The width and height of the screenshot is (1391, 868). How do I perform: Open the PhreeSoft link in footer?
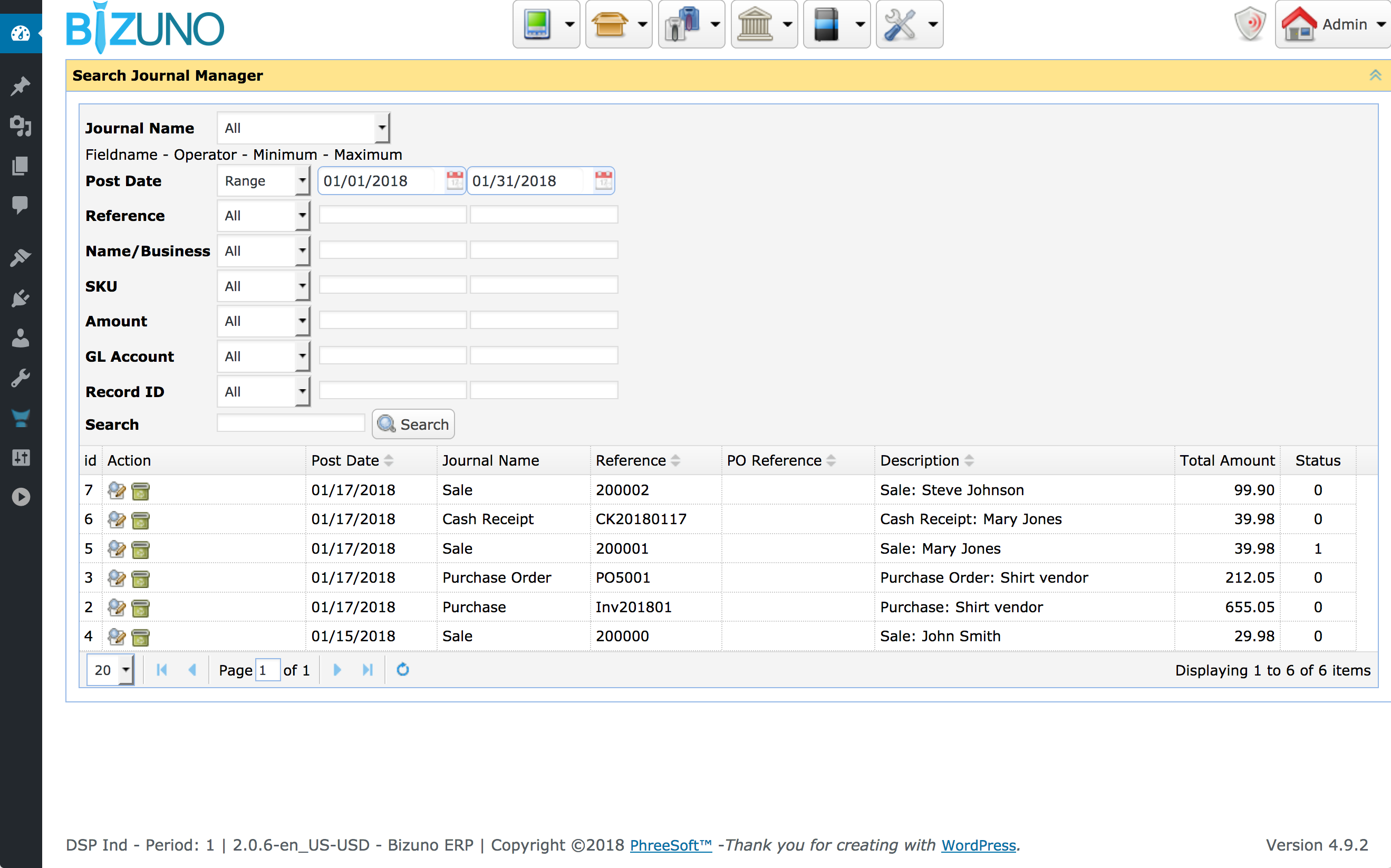coord(670,845)
